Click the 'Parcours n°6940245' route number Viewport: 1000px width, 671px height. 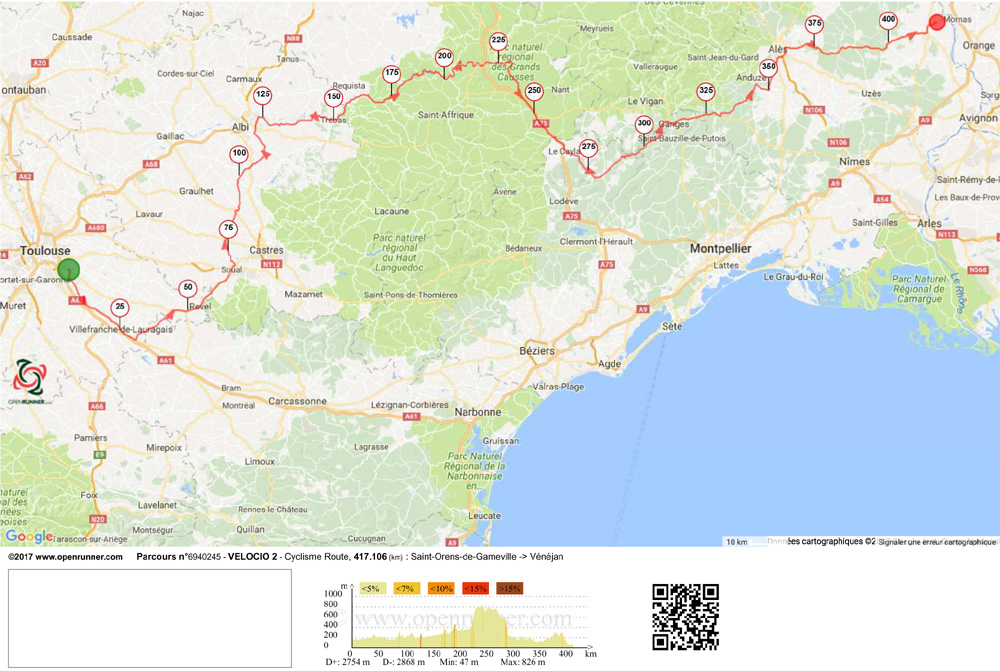pyautogui.click(x=179, y=557)
